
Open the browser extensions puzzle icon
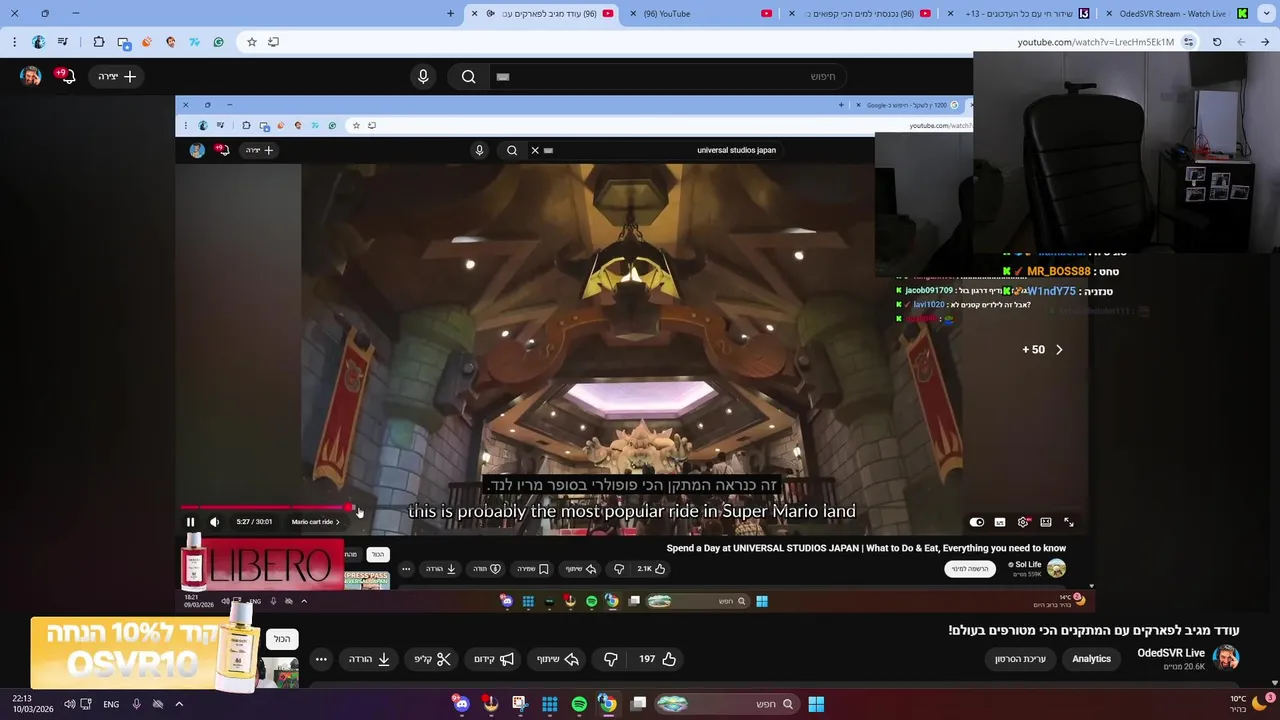click(x=98, y=42)
